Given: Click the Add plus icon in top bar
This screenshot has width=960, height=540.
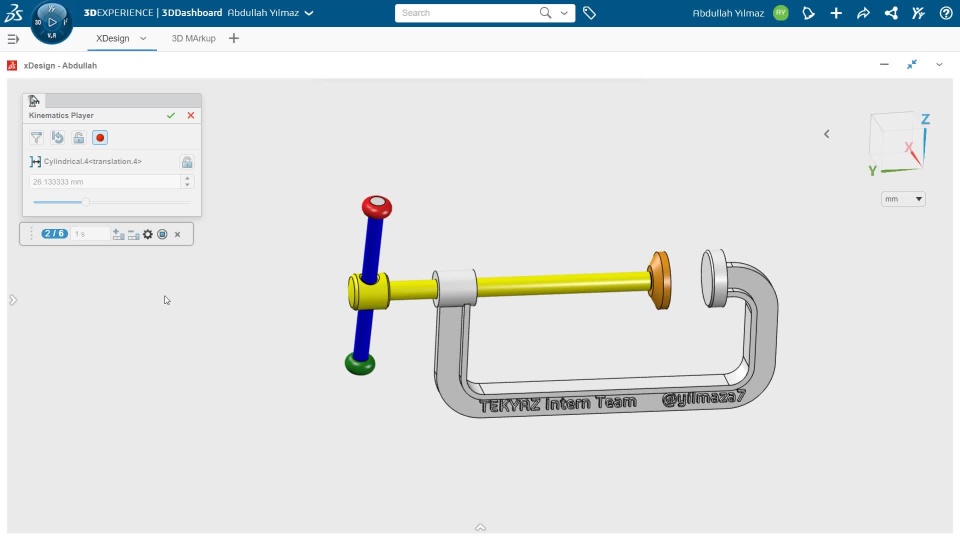Looking at the screenshot, I should coord(836,13).
